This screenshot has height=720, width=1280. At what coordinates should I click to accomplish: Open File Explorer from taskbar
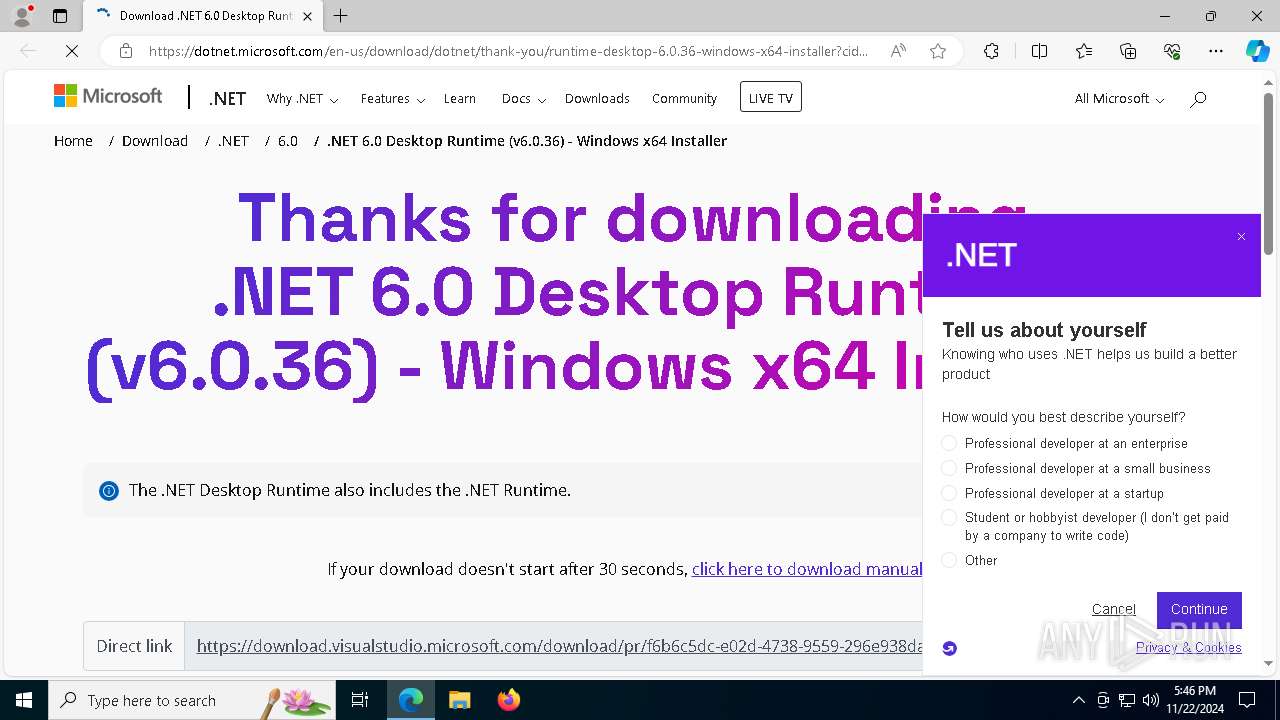point(459,700)
